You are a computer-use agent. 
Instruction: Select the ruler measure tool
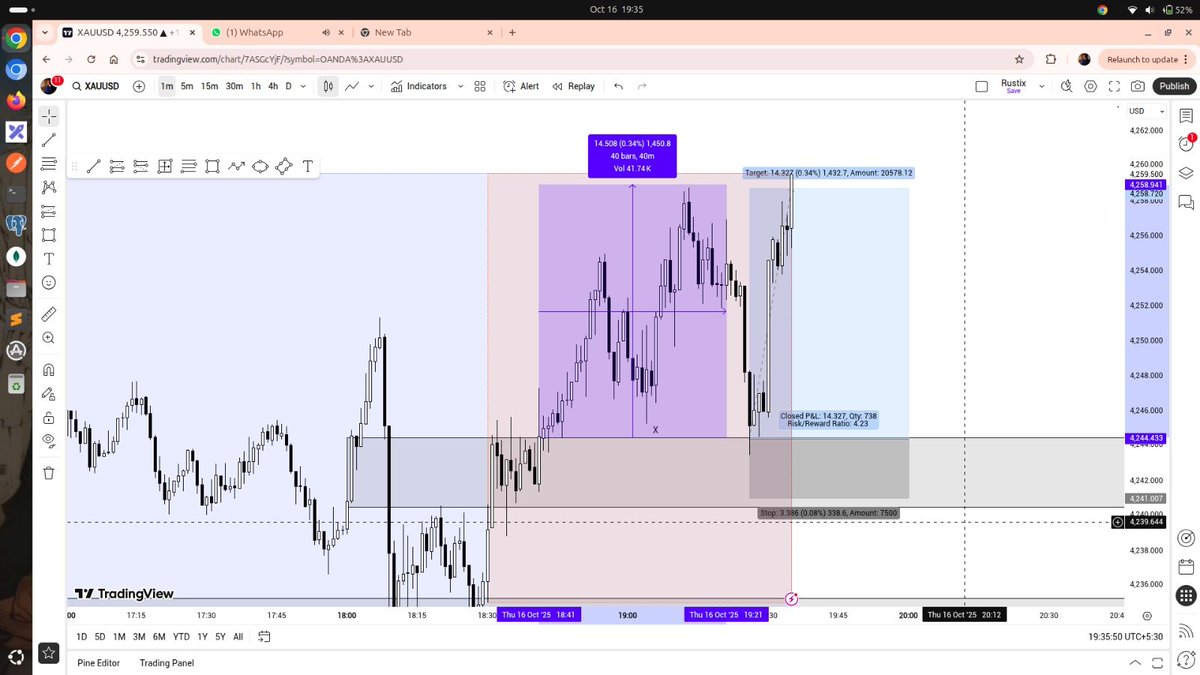coord(49,314)
